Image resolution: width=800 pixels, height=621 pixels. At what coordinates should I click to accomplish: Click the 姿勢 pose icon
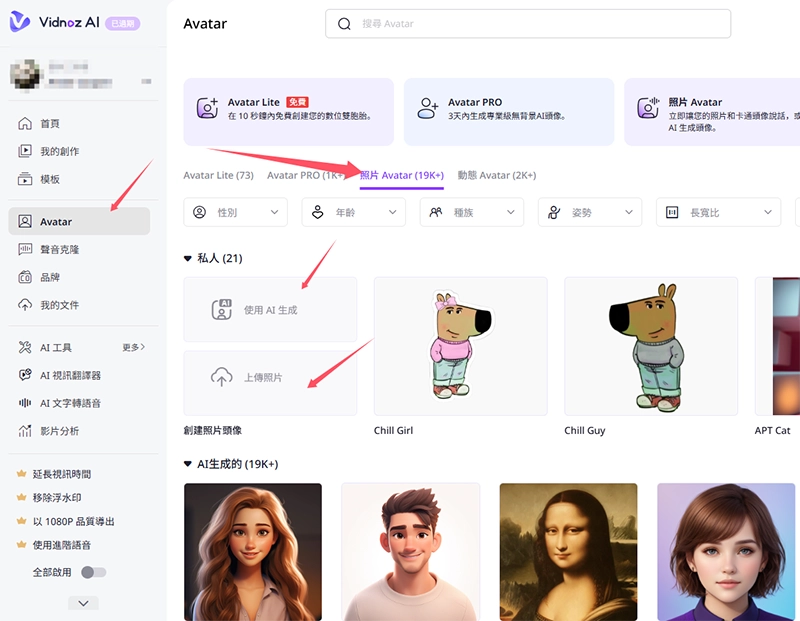(554, 212)
